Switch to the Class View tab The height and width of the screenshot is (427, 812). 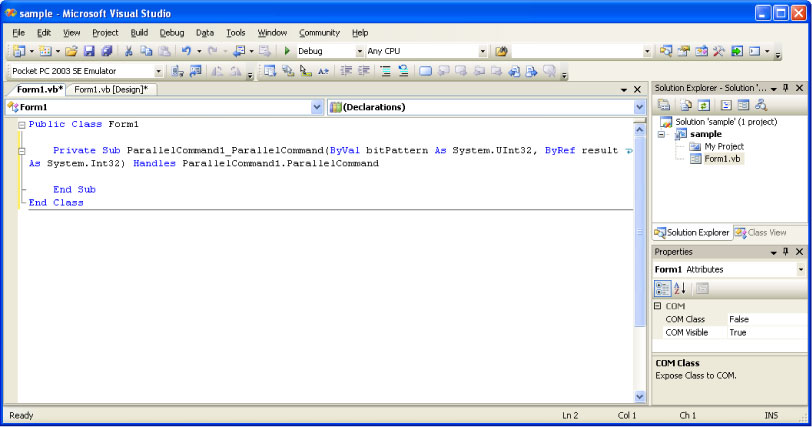point(760,233)
